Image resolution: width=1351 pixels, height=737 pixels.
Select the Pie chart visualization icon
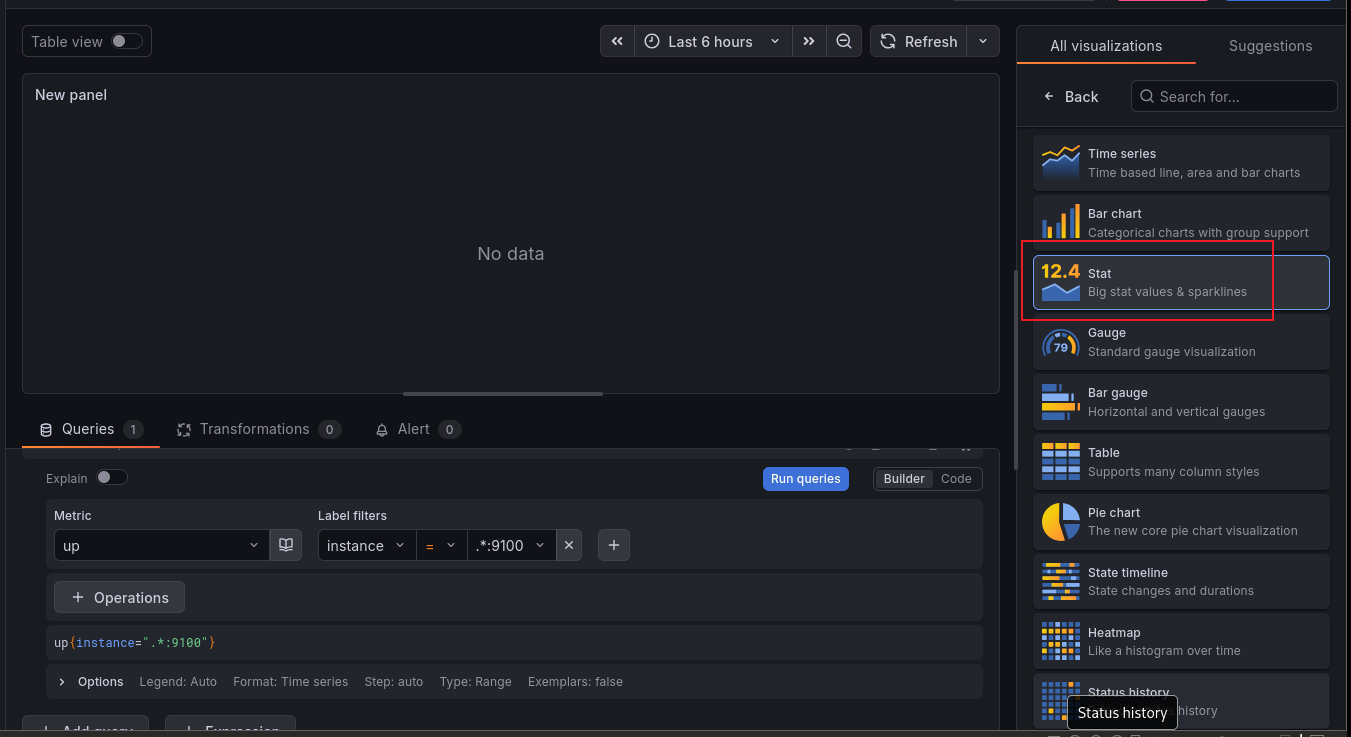(x=1060, y=521)
